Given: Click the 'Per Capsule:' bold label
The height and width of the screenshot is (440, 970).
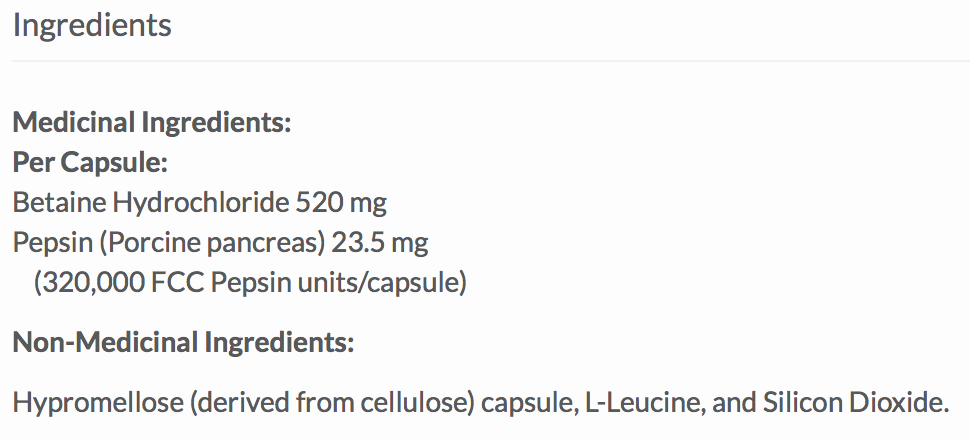Looking at the screenshot, I should click(x=89, y=163).
